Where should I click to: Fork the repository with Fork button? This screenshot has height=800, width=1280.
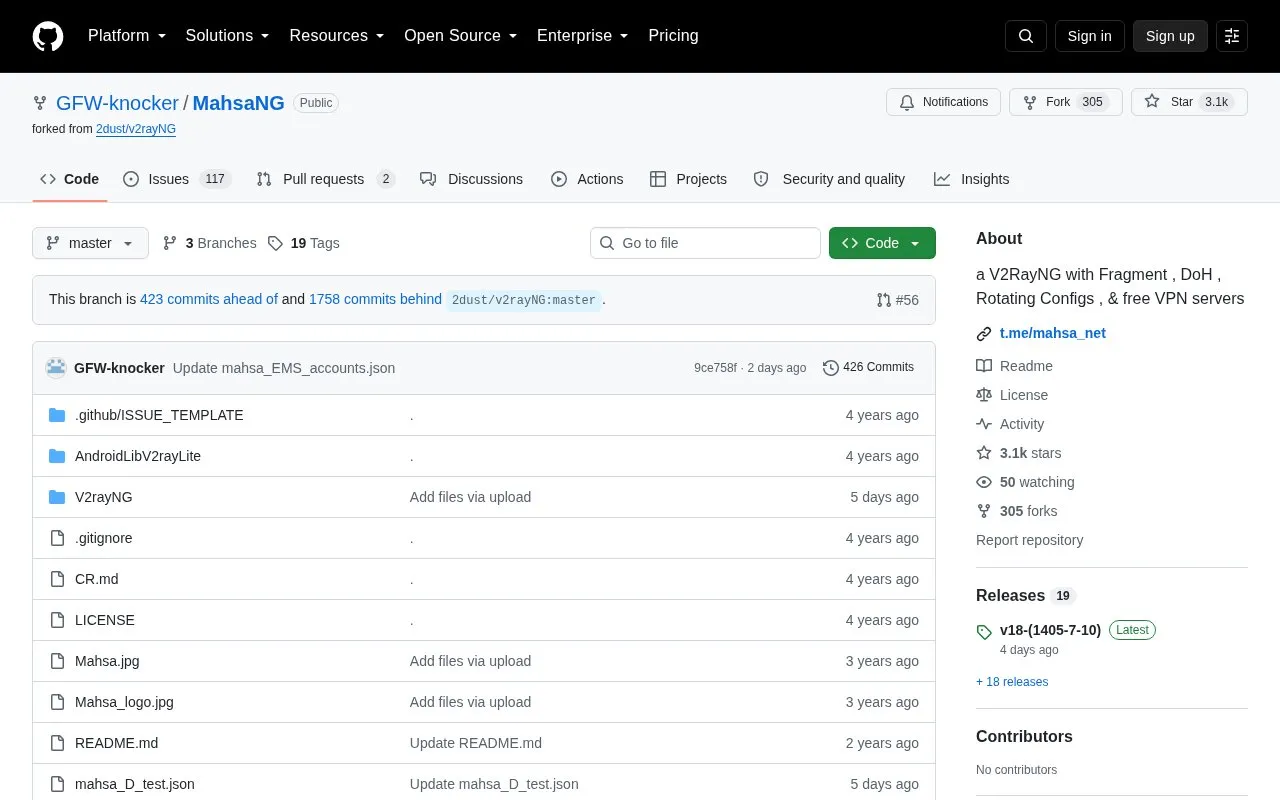(1066, 102)
